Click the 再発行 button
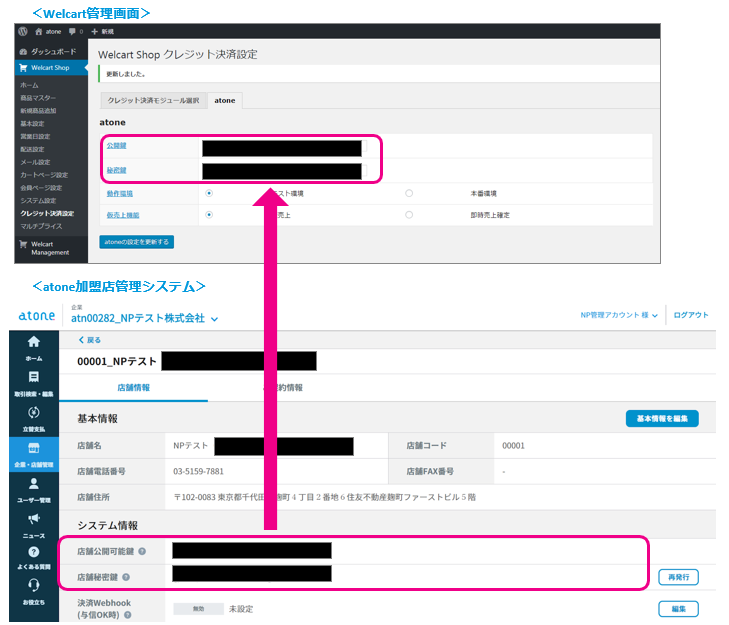The height and width of the screenshot is (625, 729). coord(678,577)
